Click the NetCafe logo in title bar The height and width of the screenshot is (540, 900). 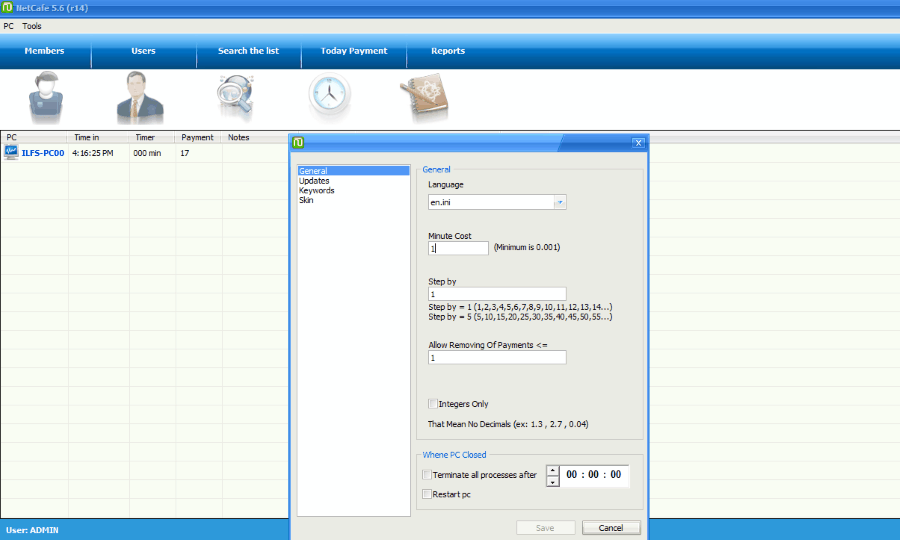(x=7, y=7)
